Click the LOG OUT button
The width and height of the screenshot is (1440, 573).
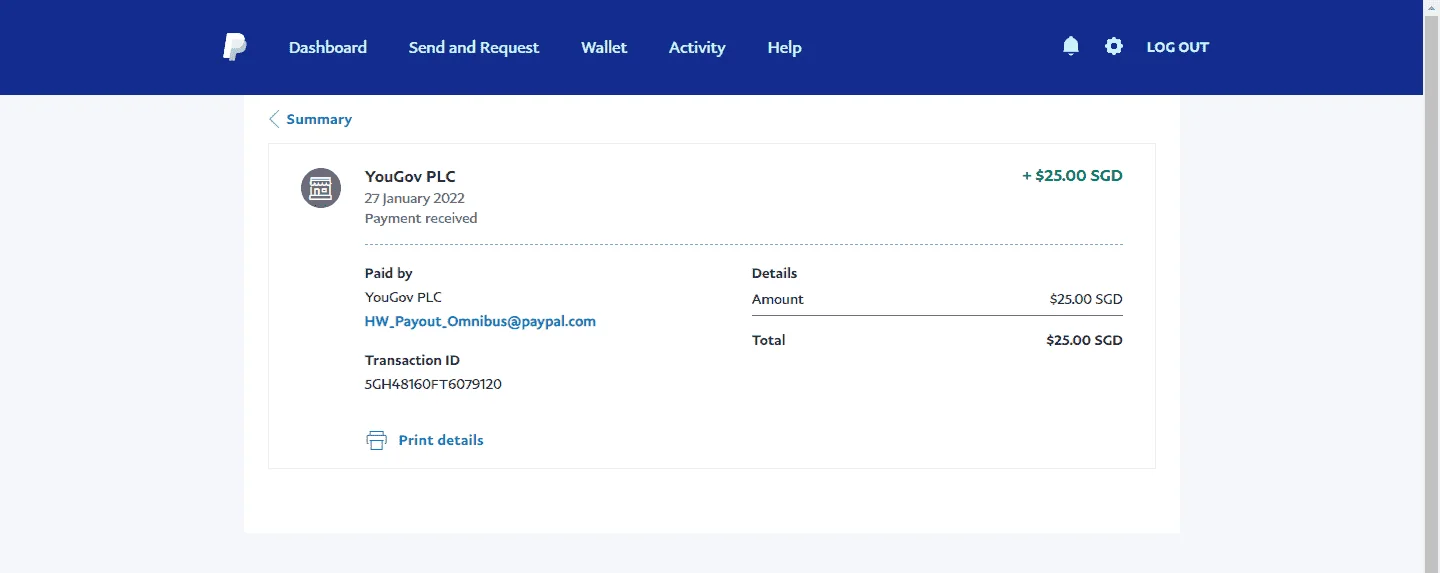[1178, 47]
